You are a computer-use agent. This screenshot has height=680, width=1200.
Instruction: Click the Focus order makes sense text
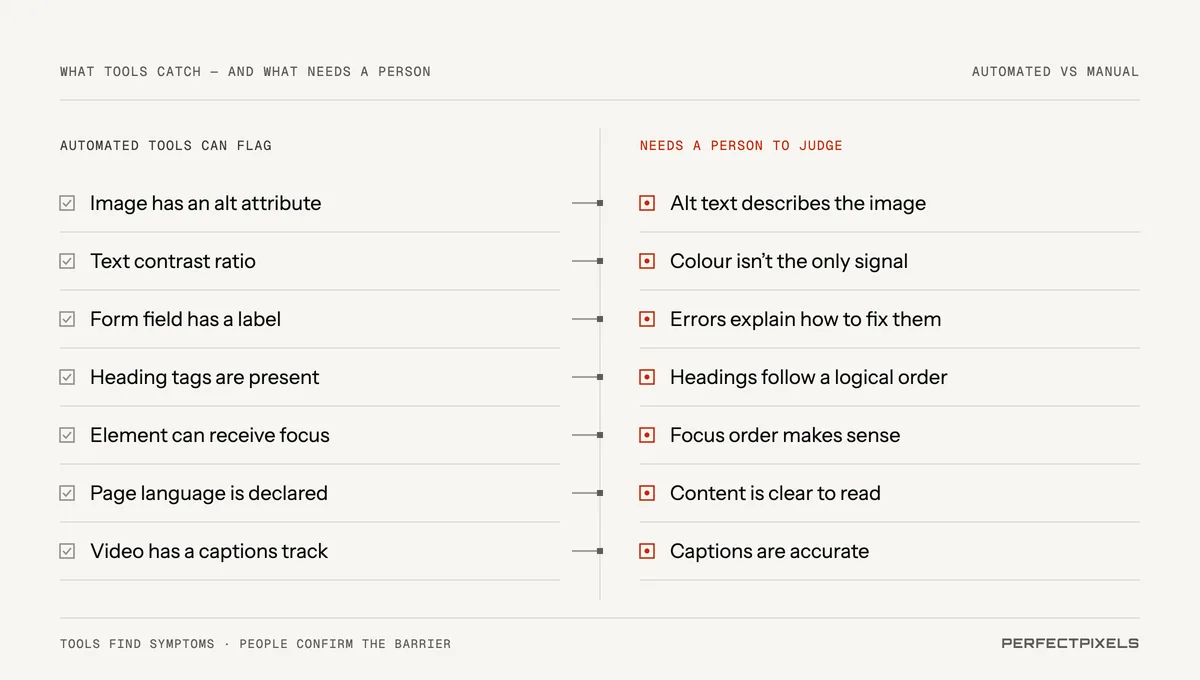[785, 435]
